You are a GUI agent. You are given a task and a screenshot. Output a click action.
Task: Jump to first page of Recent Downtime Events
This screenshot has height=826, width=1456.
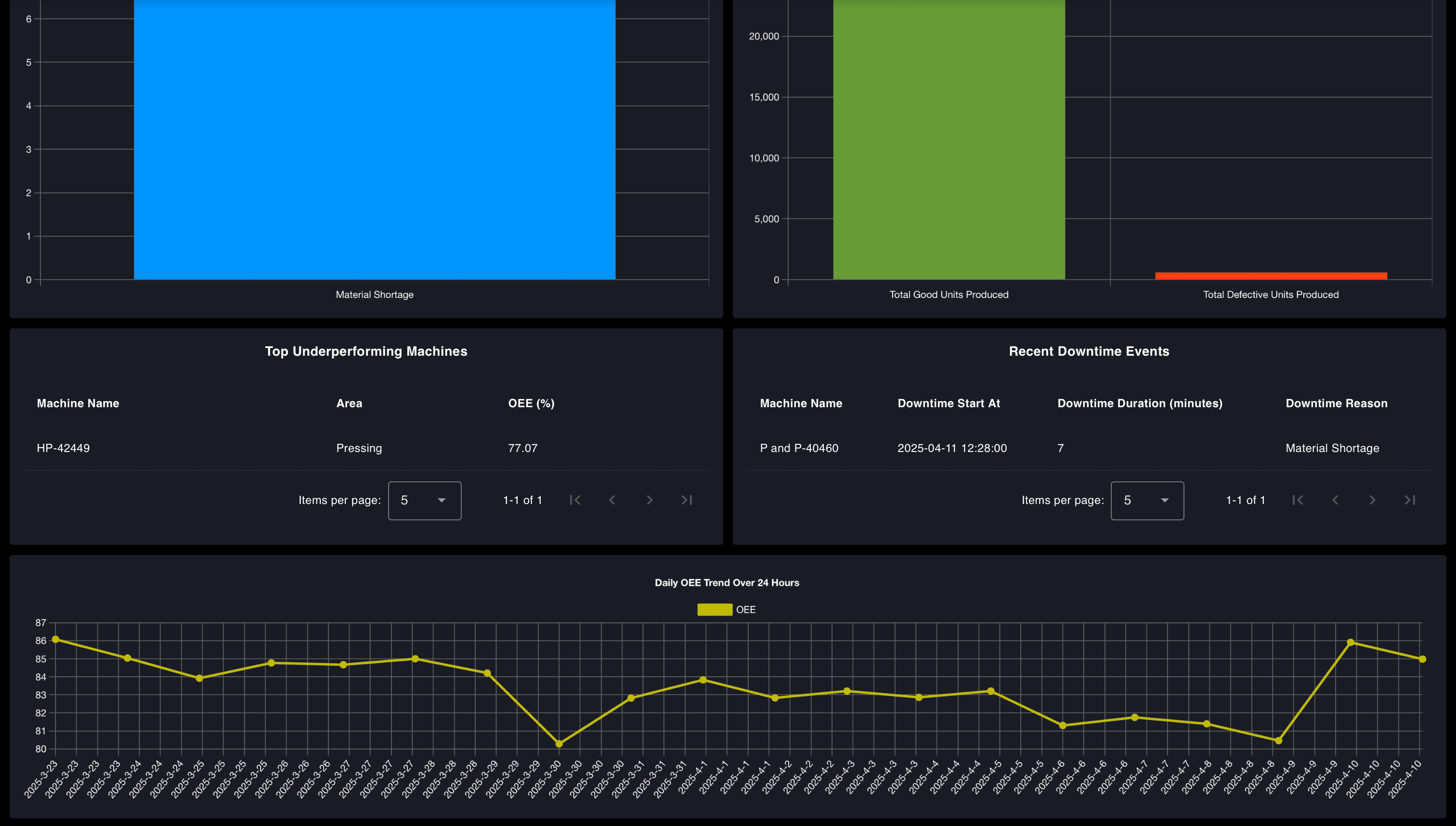(x=1298, y=500)
